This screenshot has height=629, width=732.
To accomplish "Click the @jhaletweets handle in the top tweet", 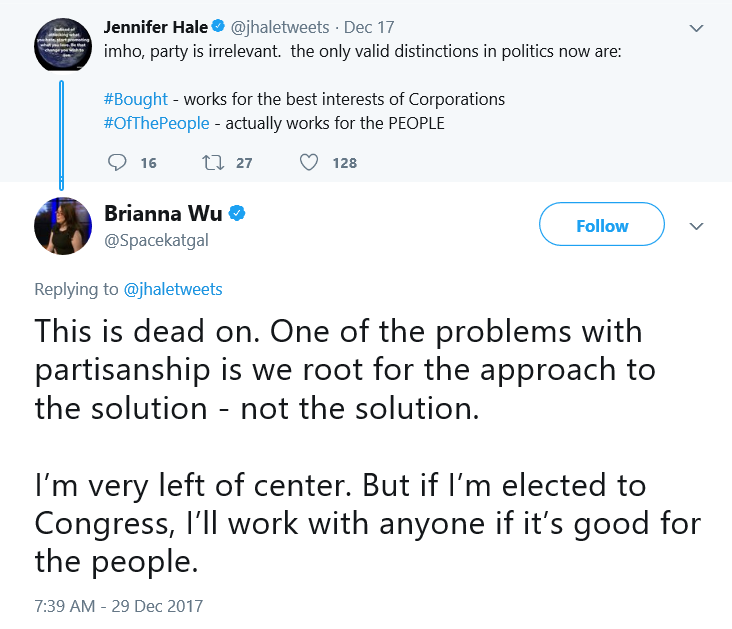I will point(280,28).
